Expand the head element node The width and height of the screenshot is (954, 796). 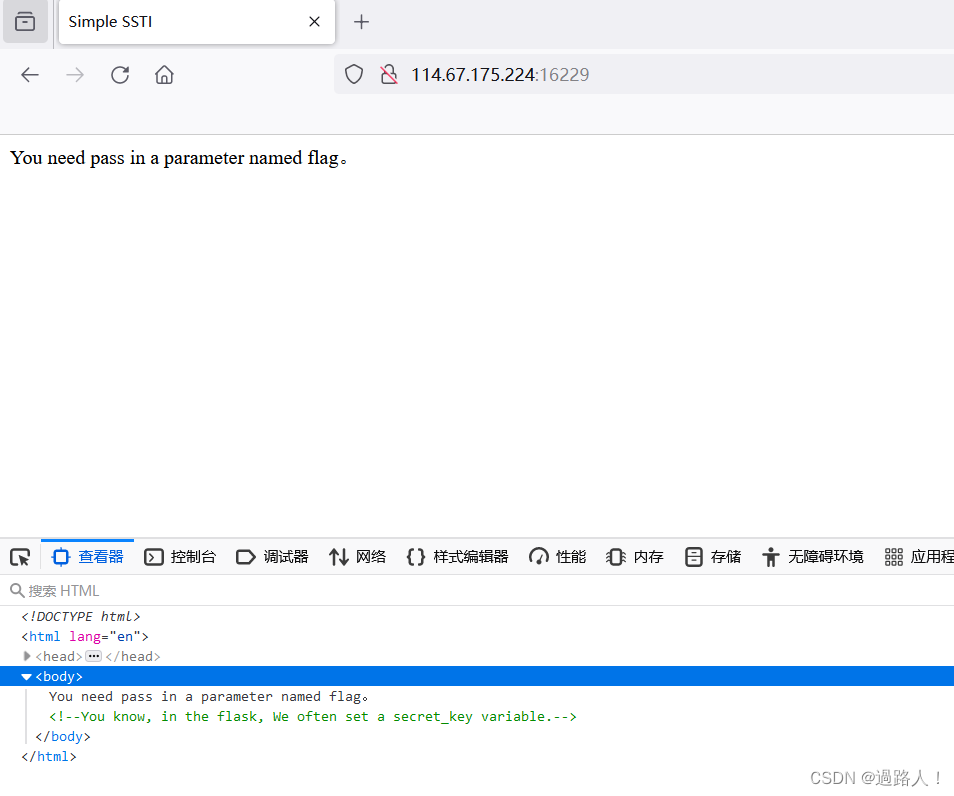click(27, 656)
